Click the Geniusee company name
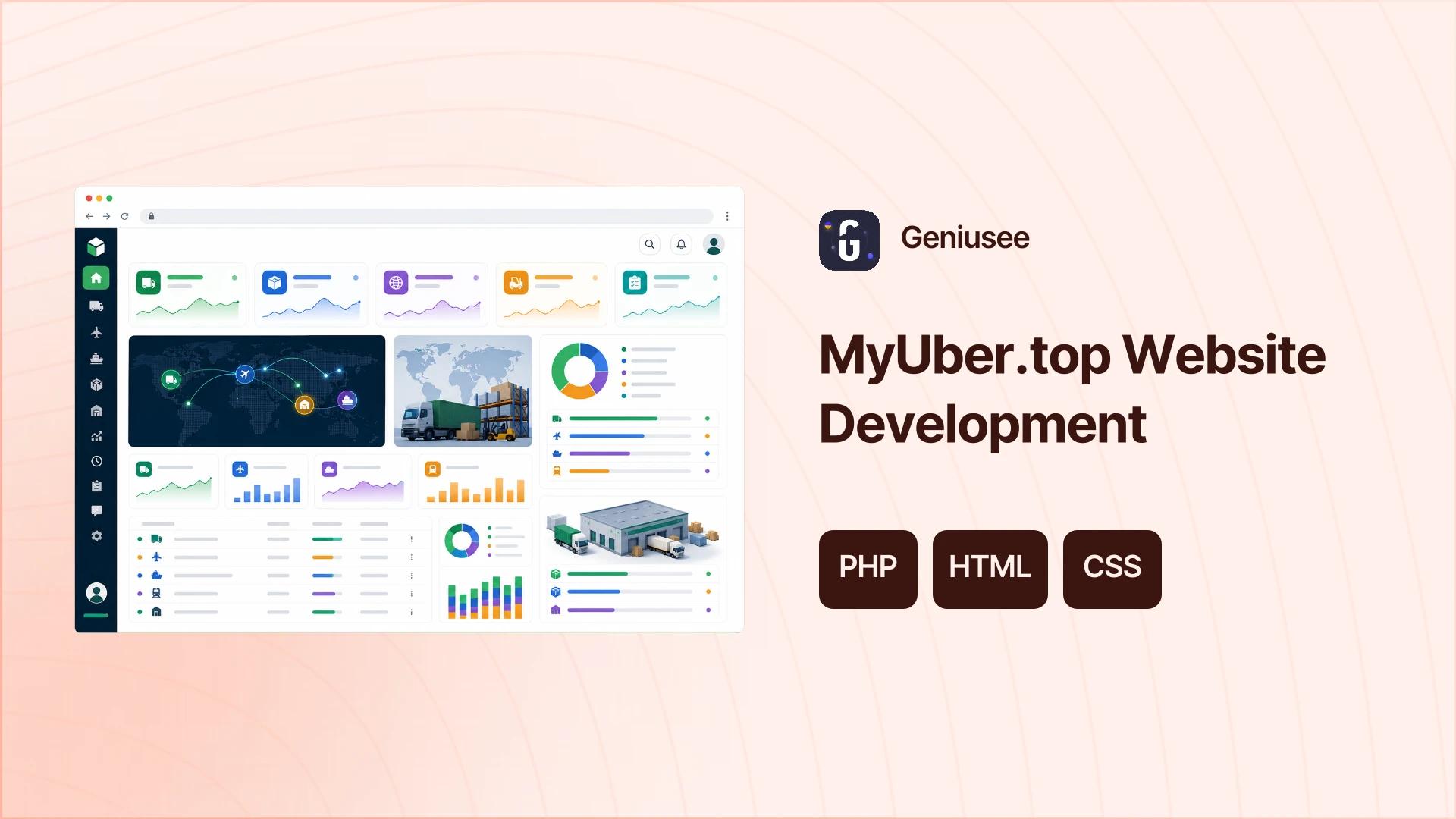Viewport: 1456px width, 819px height. (965, 238)
